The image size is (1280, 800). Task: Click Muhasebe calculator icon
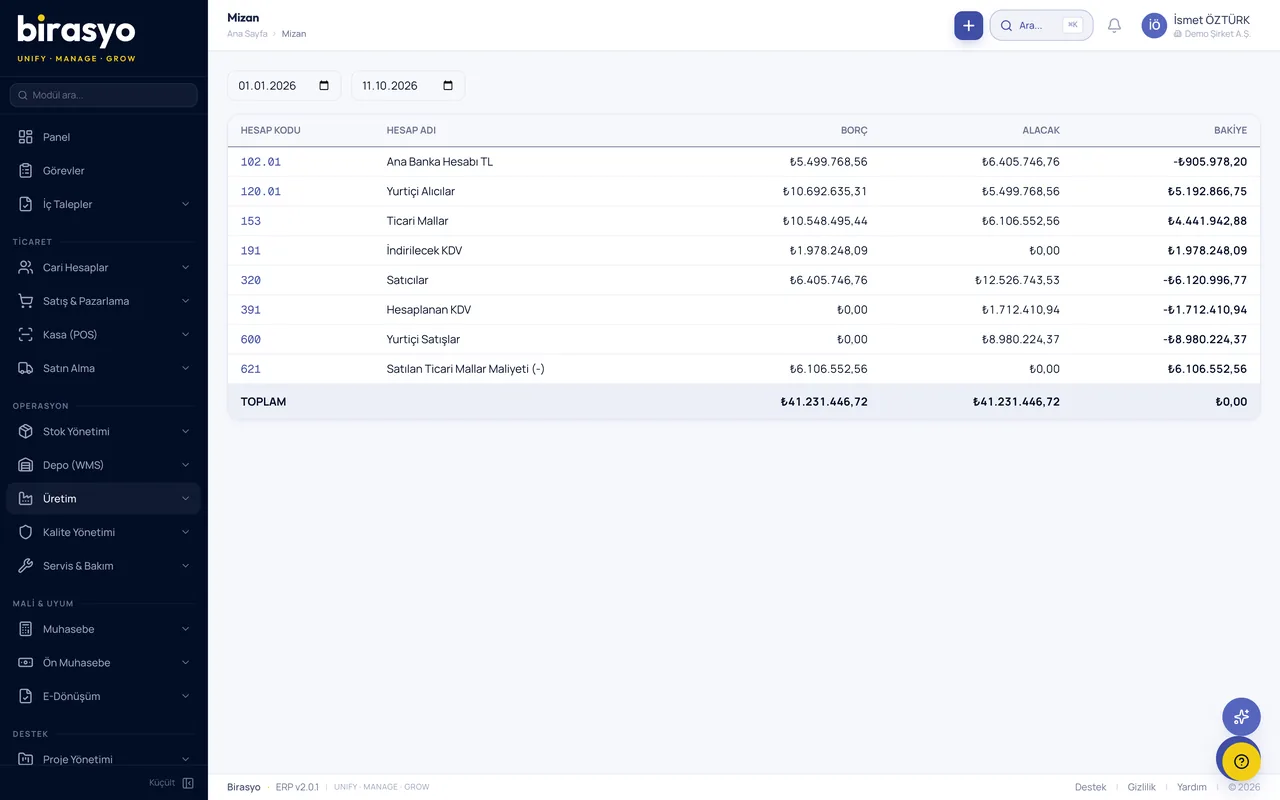26,629
